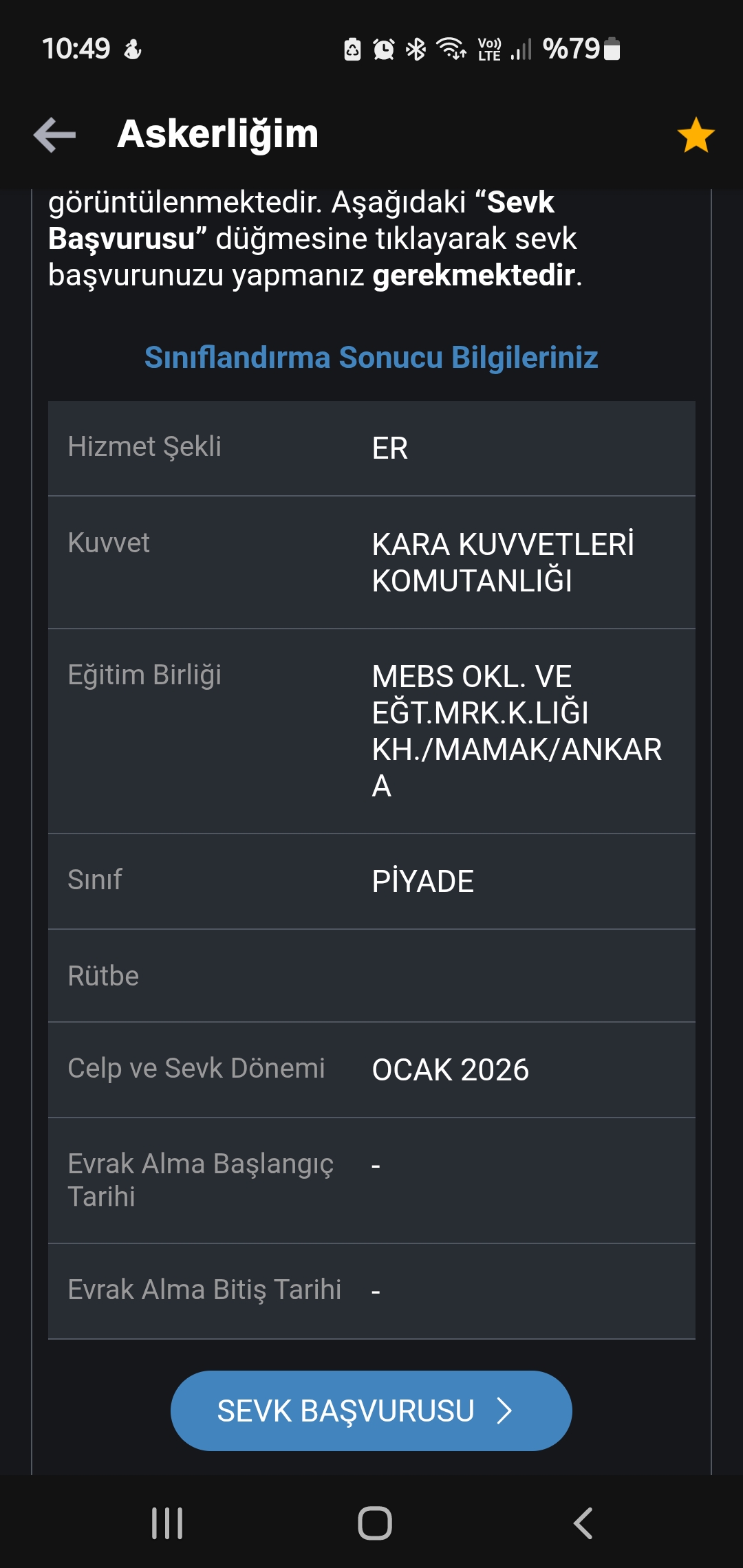Open Android recent apps button
Image resolution: width=743 pixels, height=1568 pixels.
pos(167,1523)
